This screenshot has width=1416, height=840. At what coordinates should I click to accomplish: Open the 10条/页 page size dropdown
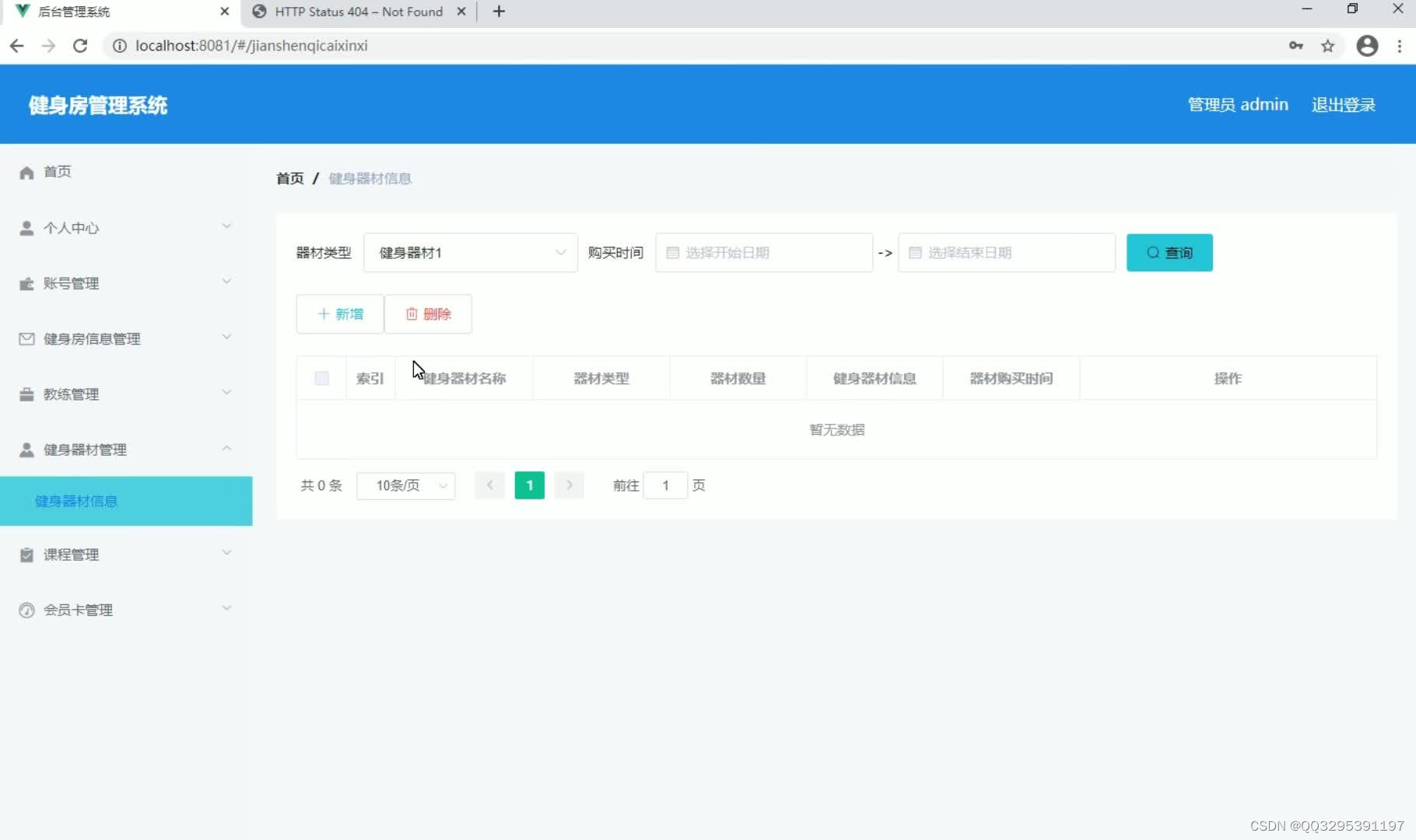coord(406,485)
